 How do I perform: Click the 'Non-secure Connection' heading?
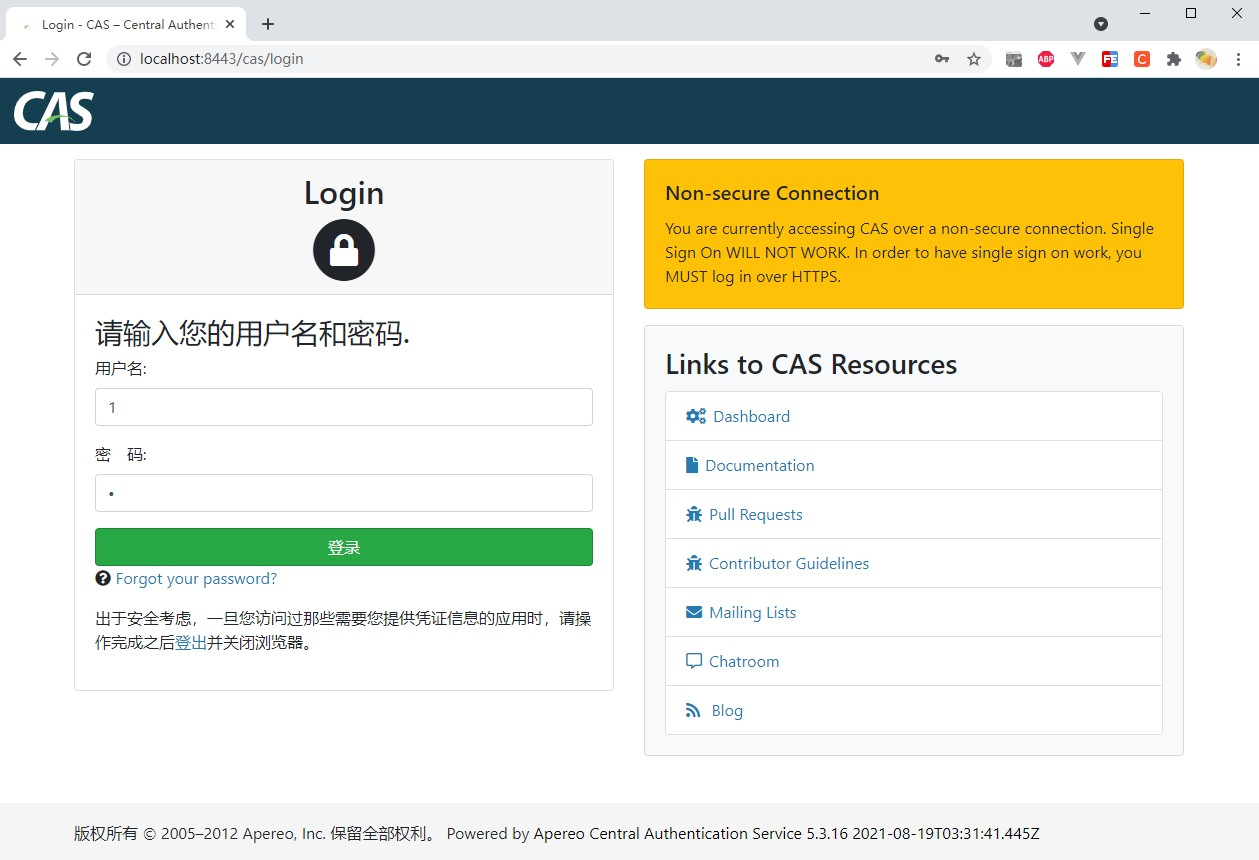click(x=772, y=193)
